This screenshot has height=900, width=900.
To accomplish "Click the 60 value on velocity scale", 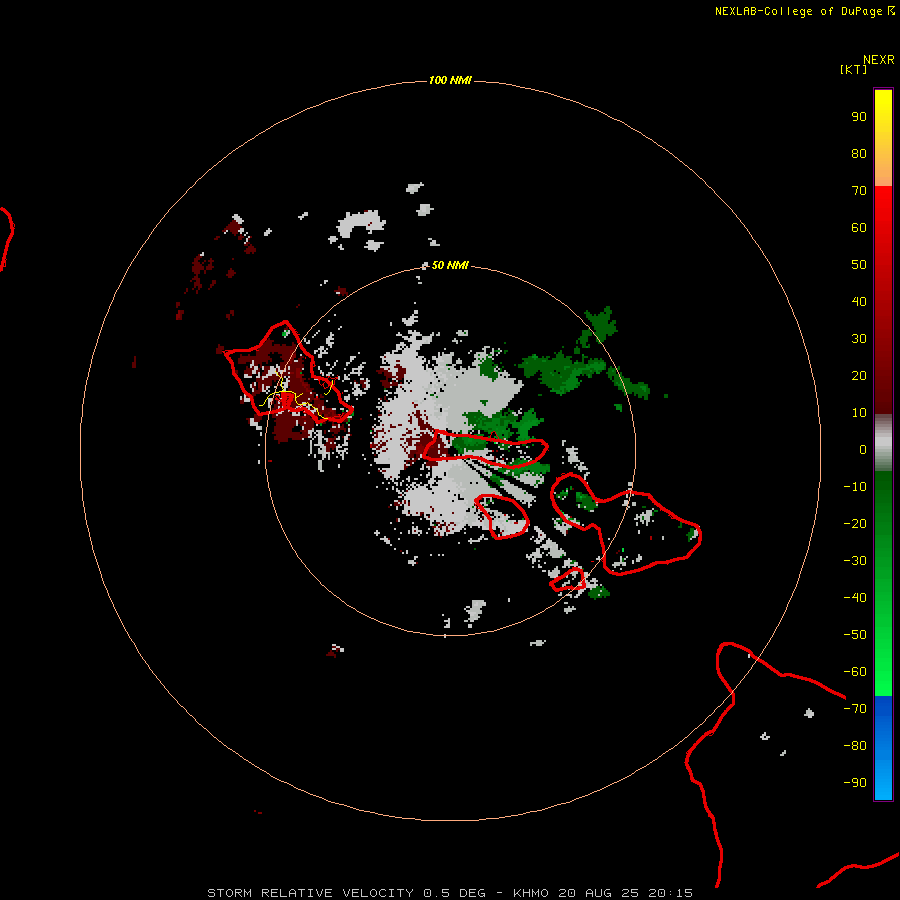I will pyautogui.click(x=859, y=227).
